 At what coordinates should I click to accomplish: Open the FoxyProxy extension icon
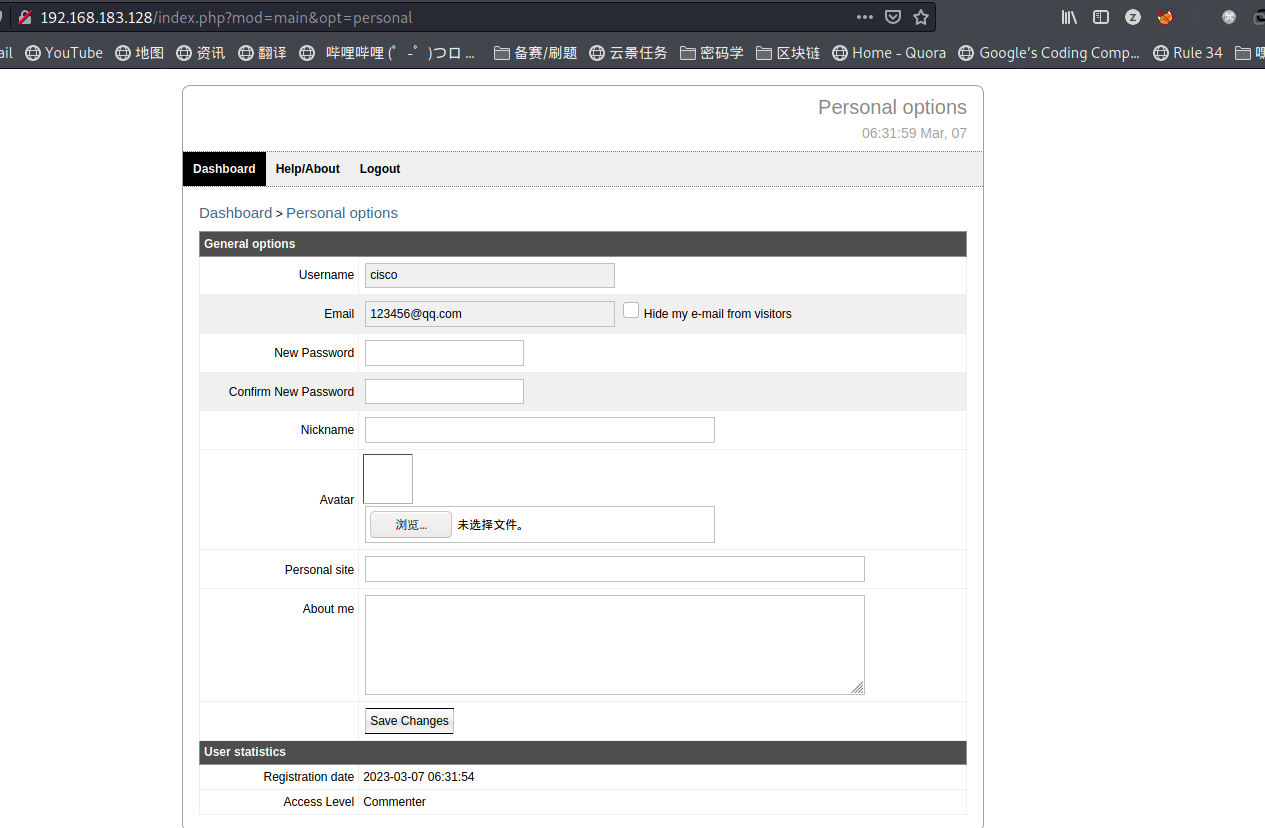point(1165,17)
